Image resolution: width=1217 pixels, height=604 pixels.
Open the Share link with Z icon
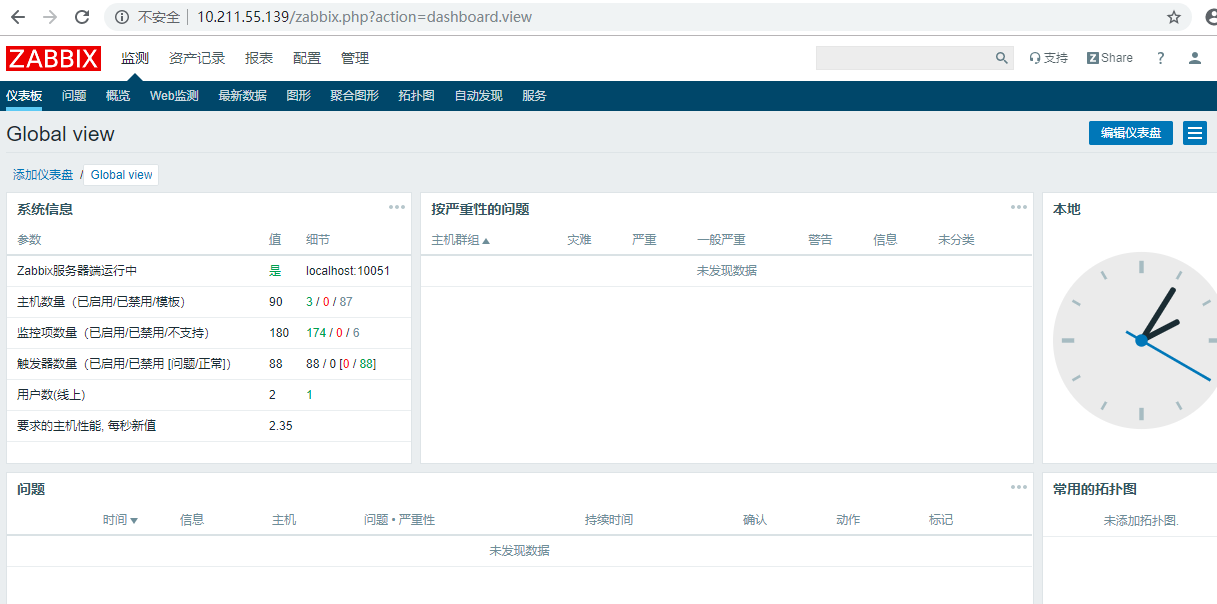point(1110,58)
